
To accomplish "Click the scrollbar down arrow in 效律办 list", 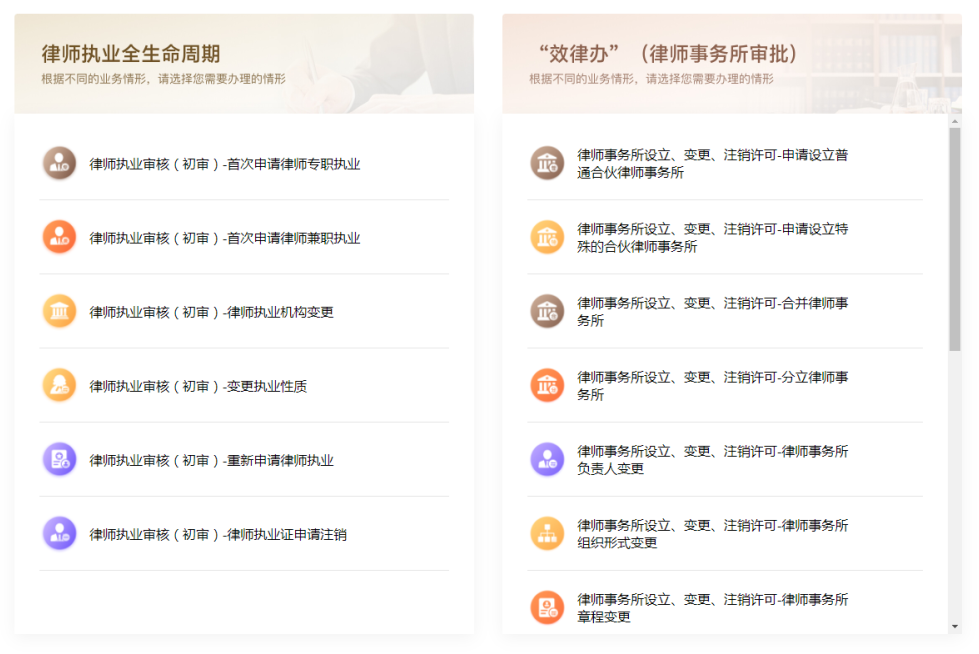I will click(x=955, y=626).
